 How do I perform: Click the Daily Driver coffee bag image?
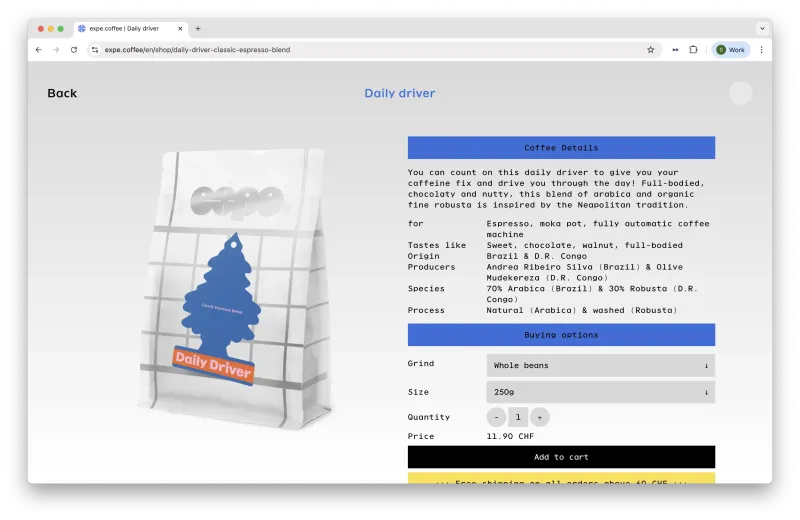pos(235,288)
